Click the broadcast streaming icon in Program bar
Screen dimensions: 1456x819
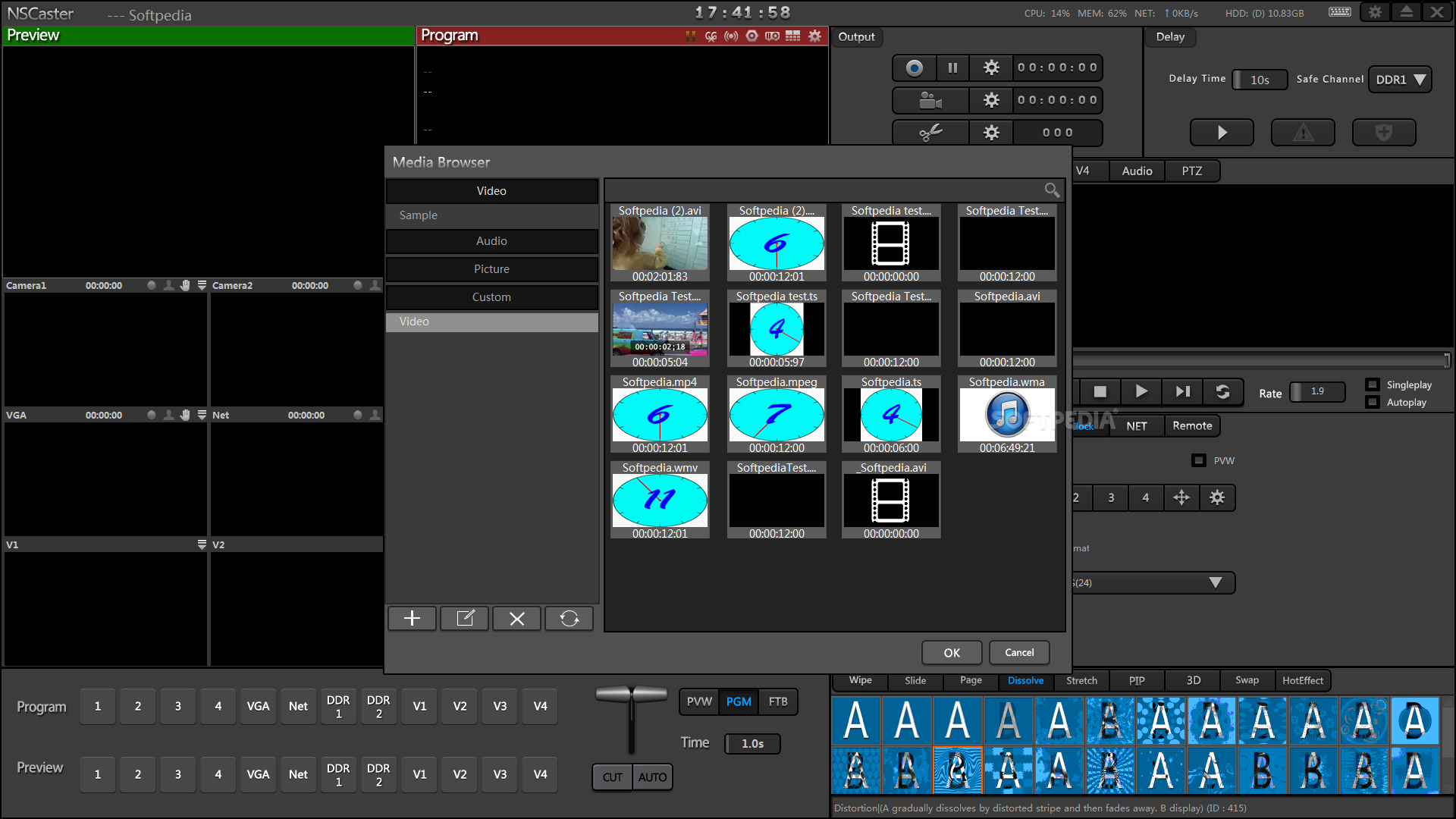point(731,36)
